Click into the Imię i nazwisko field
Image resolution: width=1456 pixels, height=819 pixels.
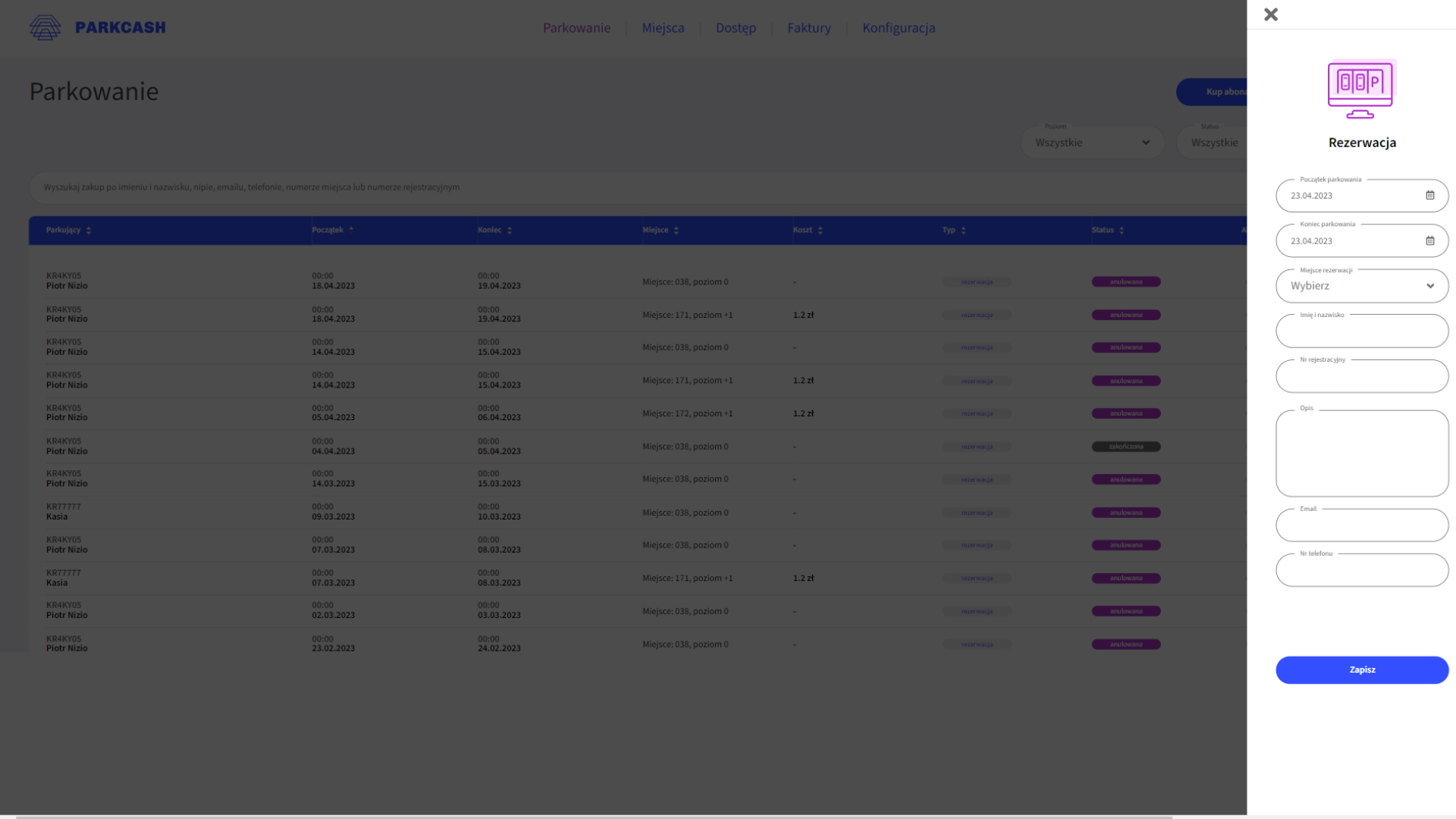1362,331
